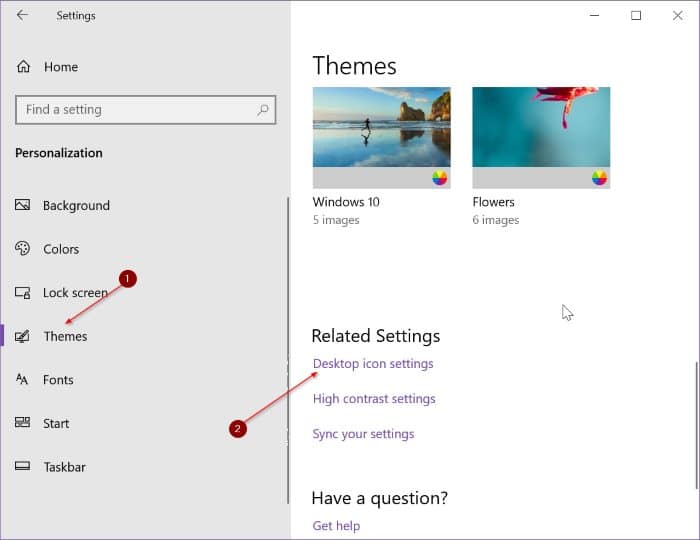
Task: Click the "Personalization" heading
Action: click(59, 153)
